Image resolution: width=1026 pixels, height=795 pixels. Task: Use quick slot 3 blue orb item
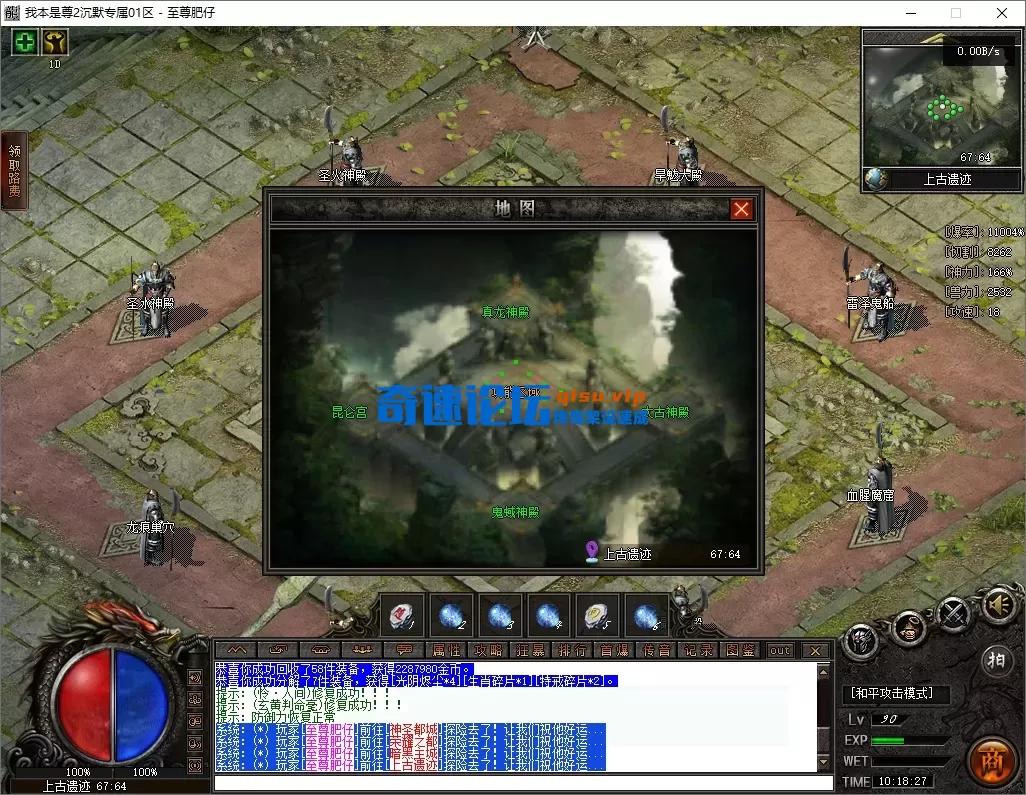(500, 615)
